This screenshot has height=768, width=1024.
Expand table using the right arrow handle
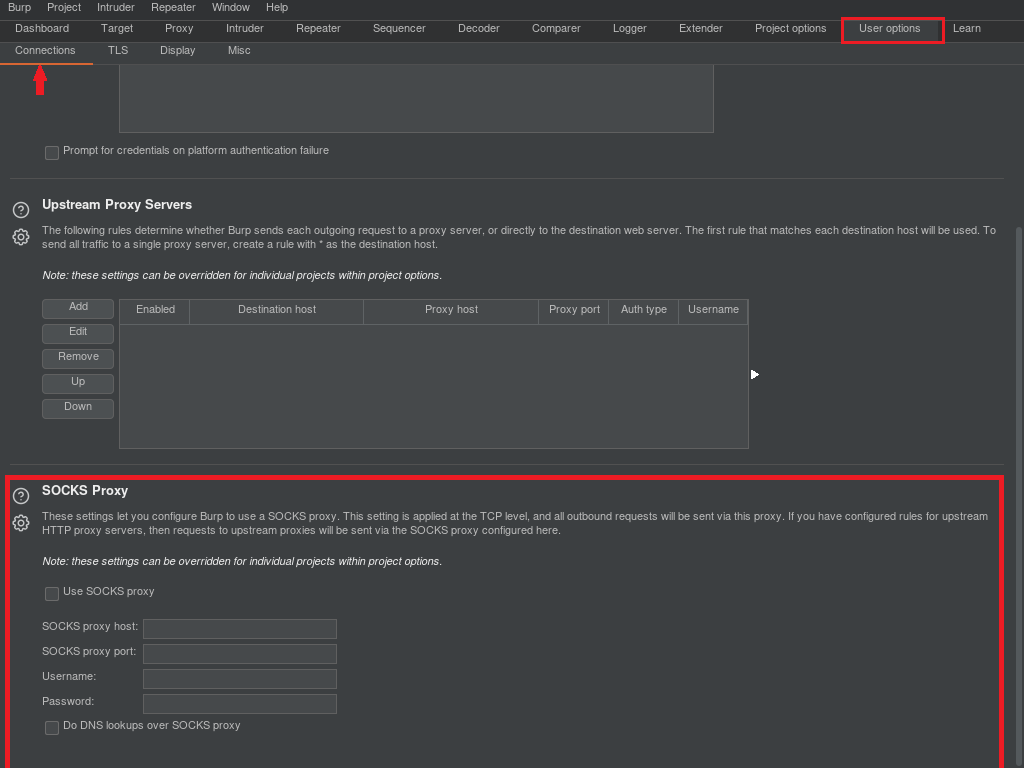tap(755, 374)
